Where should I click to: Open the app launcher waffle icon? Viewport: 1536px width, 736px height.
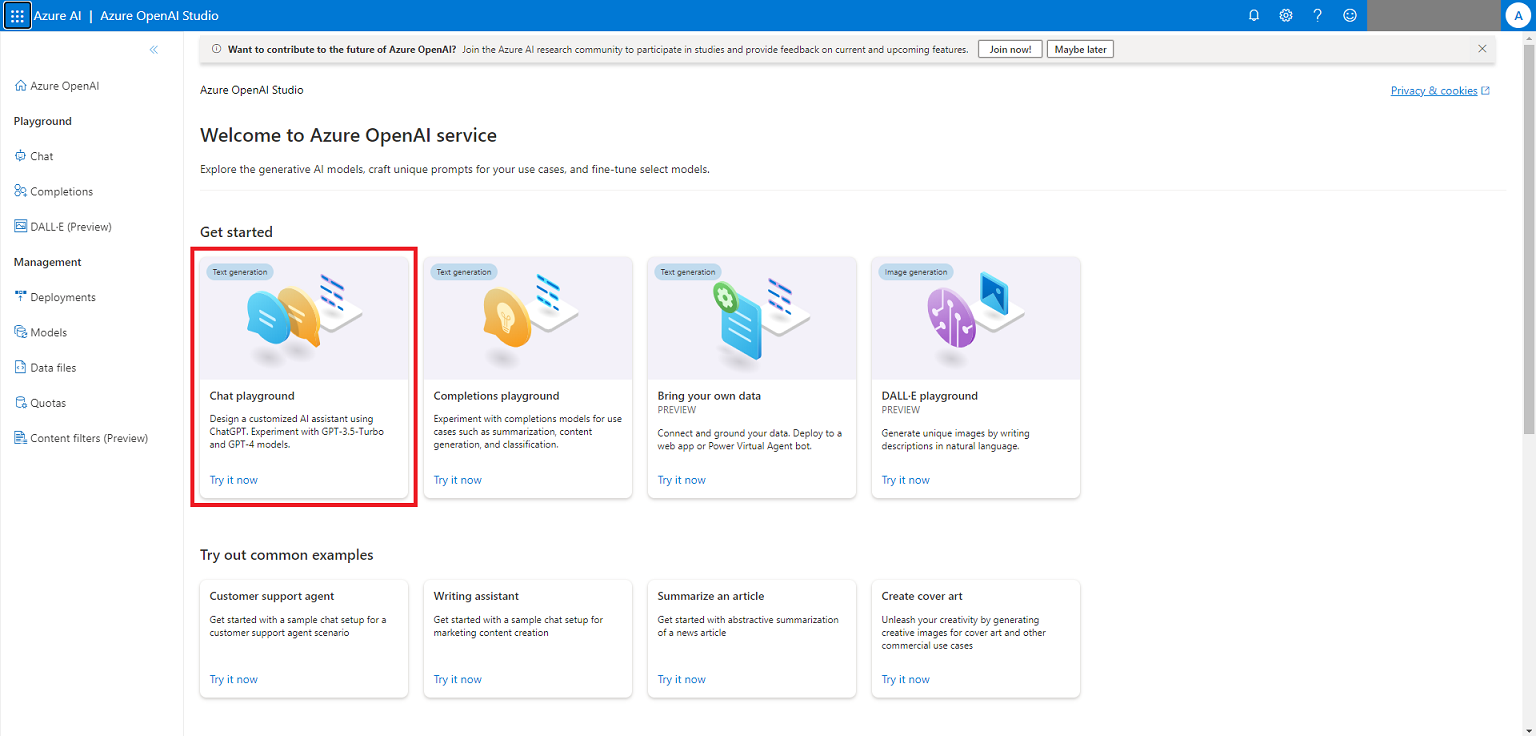[17, 16]
